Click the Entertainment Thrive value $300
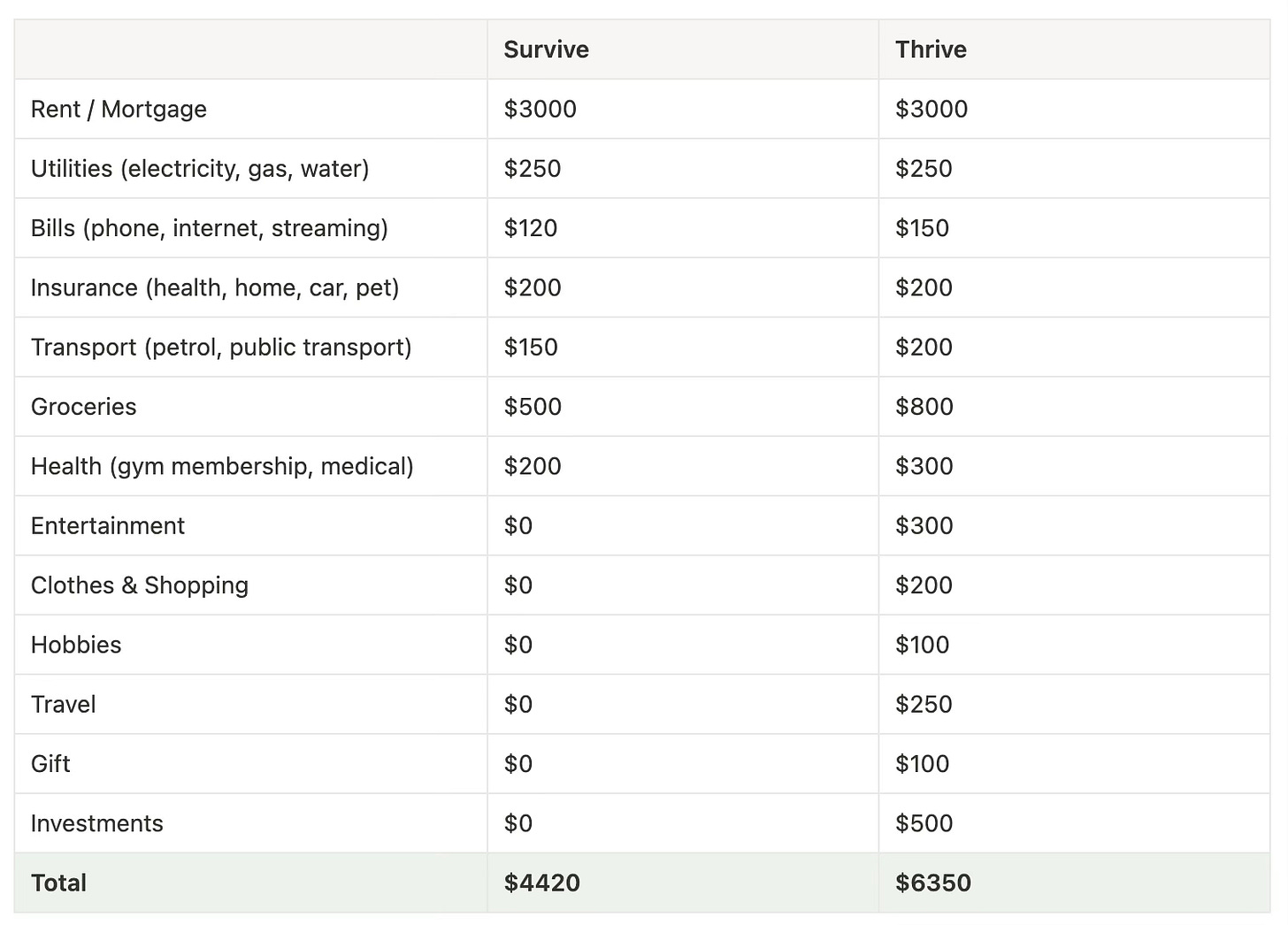This screenshot has height=925, width=1288. click(x=924, y=525)
